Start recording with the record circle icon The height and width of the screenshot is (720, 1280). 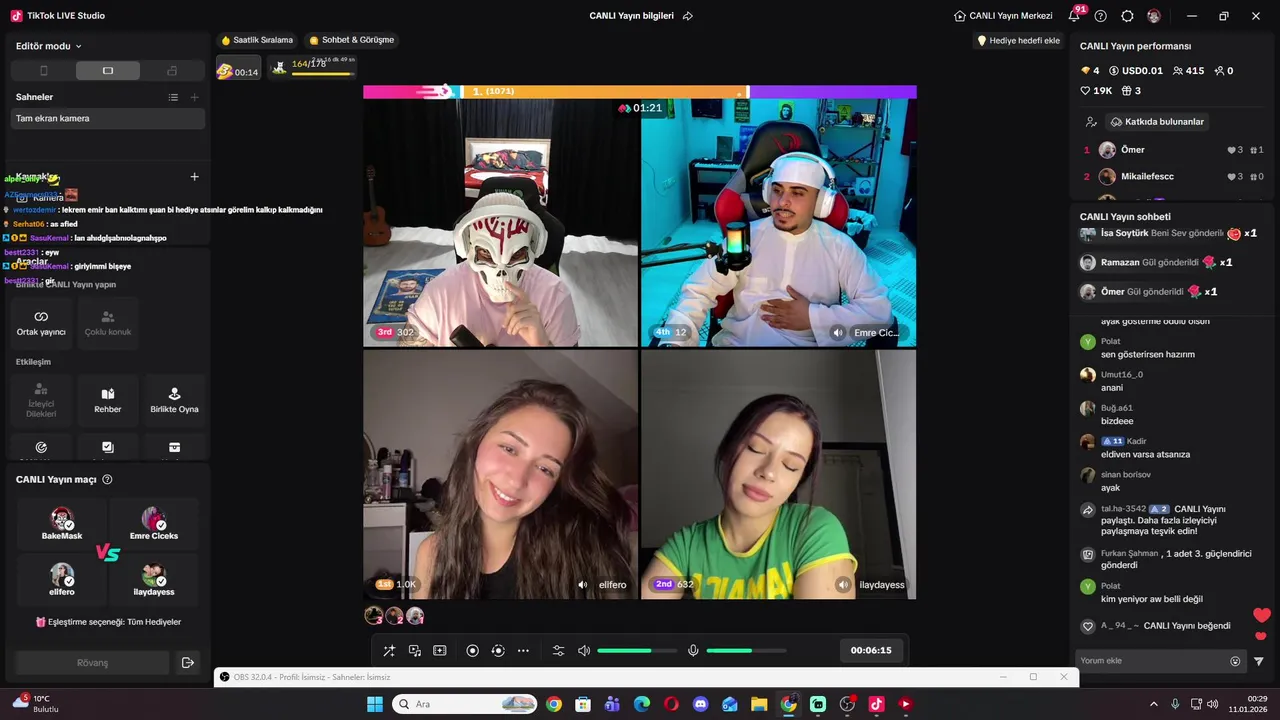pyautogui.click(x=473, y=651)
